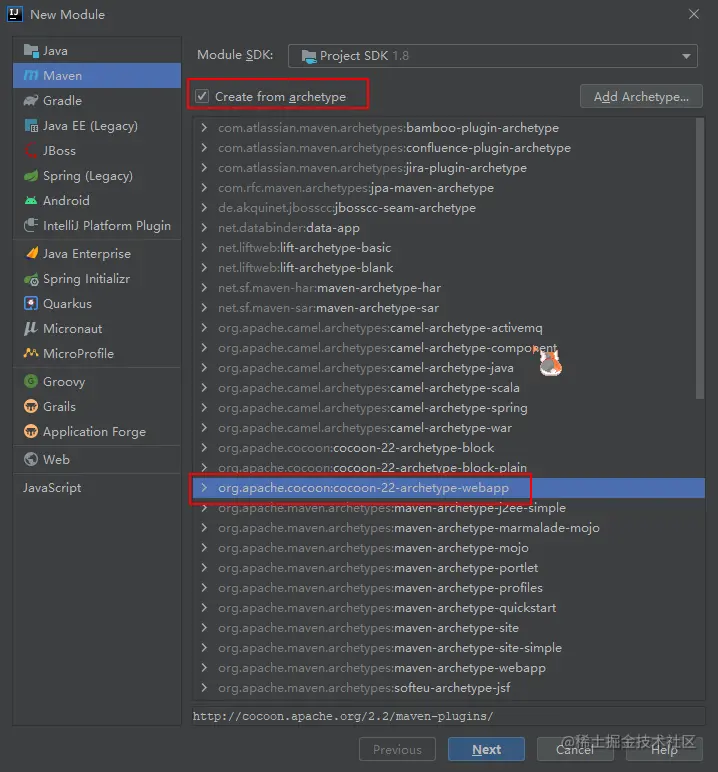Screen dimensions: 718x772
Task: Click the Web globe icon
Action: tap(31, 459)
